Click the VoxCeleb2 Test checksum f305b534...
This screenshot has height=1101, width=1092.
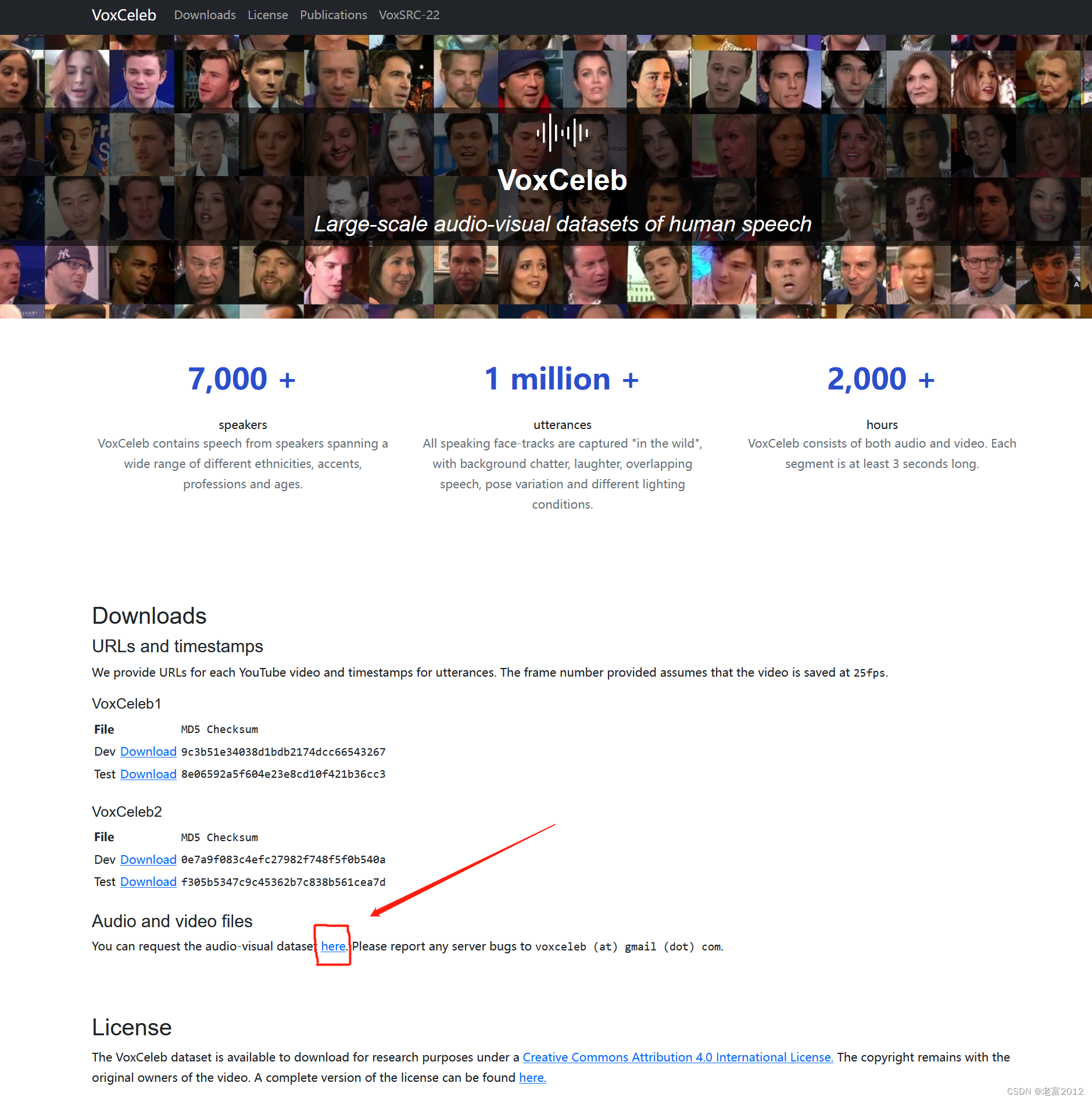tap(283, 882)
